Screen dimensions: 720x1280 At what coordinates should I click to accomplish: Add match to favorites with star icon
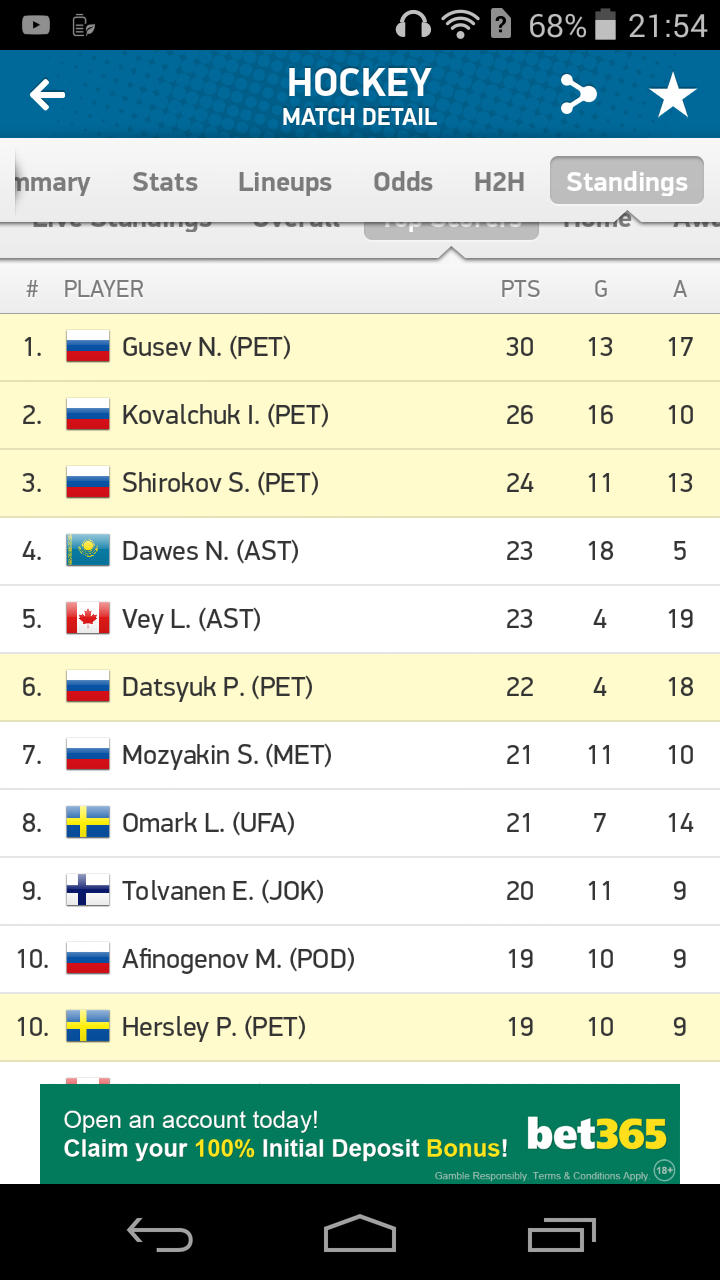click(672, 96)
